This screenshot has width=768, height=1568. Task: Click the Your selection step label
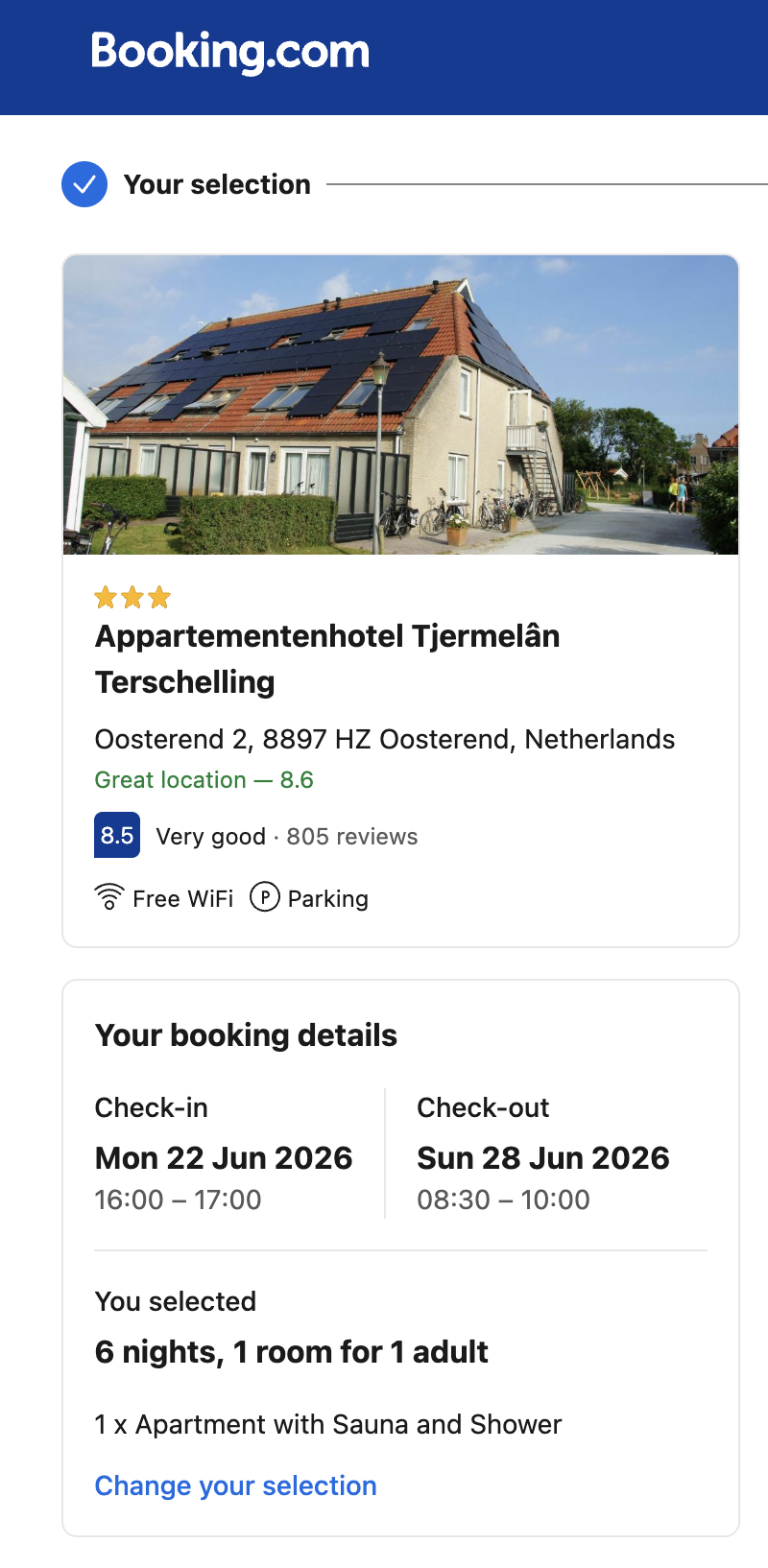click(217, 184)
